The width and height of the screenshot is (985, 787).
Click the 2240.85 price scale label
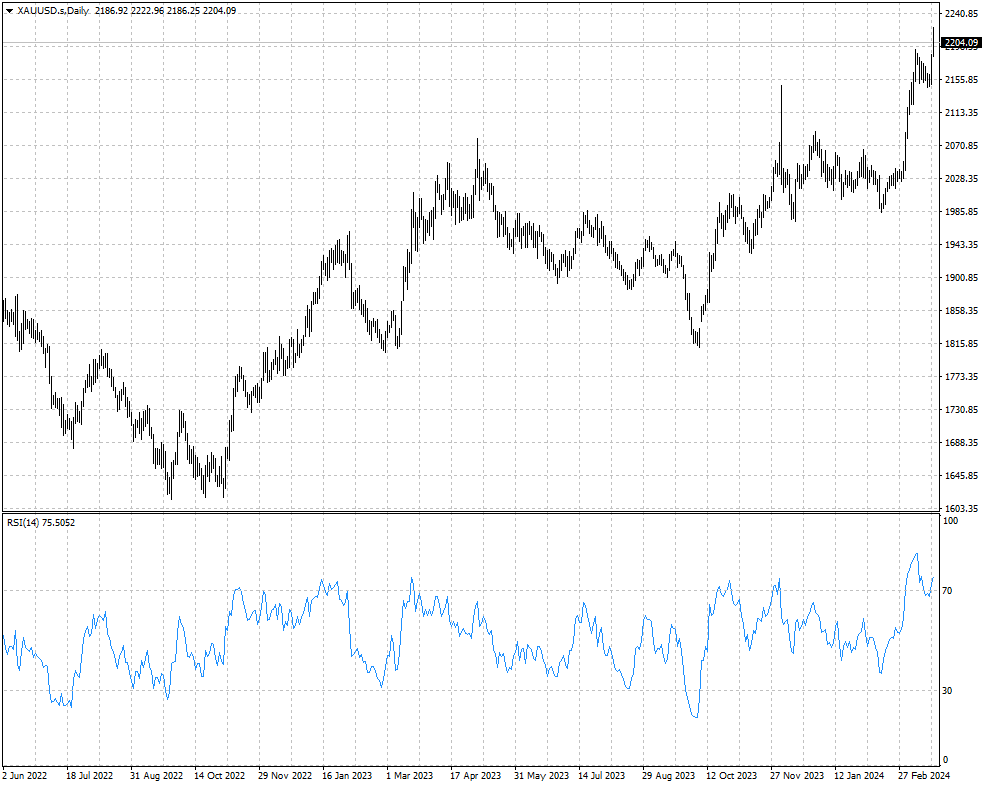pos(960,14)
